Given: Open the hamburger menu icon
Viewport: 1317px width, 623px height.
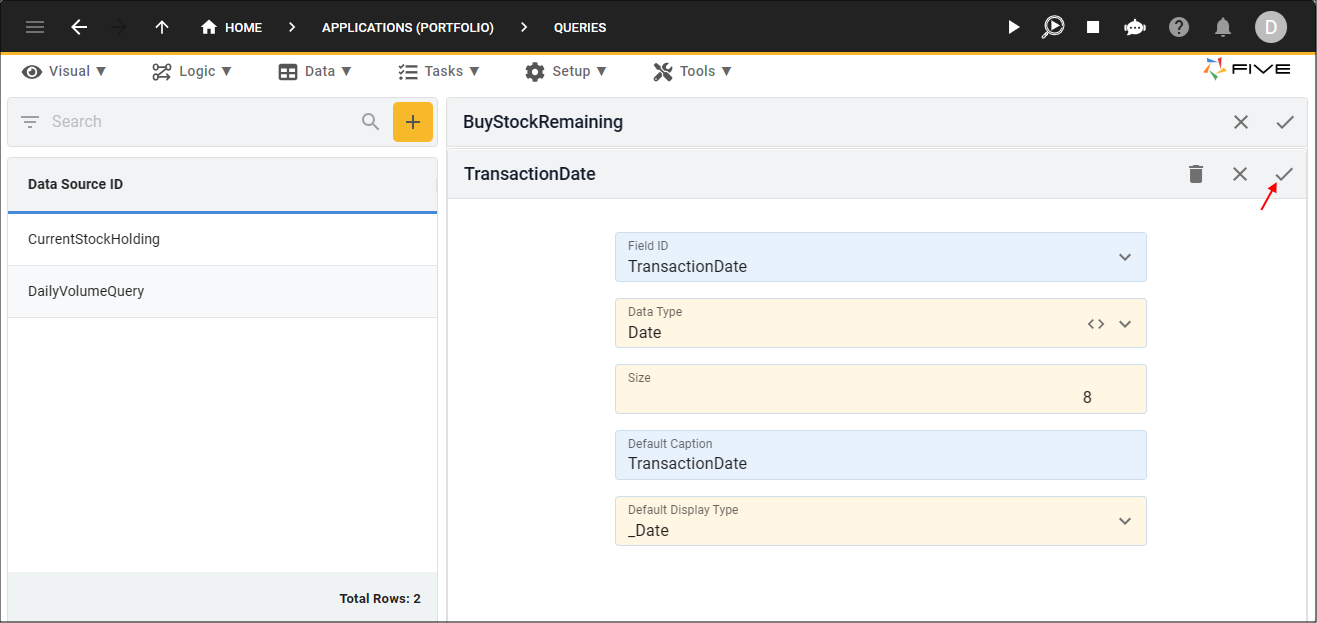Looking at the screenshot, I should tap(35, 27).
